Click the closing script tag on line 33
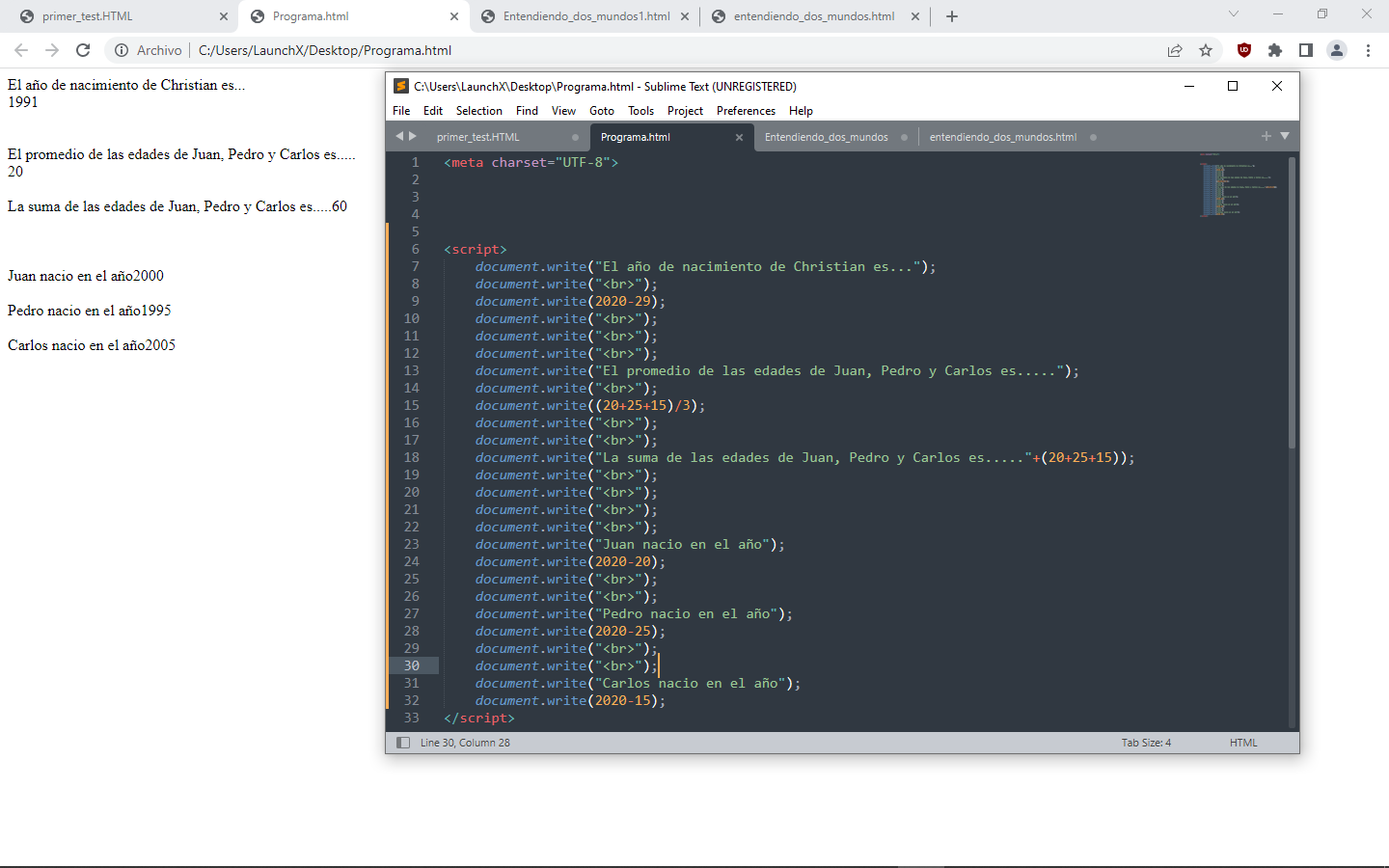 [x=478, y=718]
